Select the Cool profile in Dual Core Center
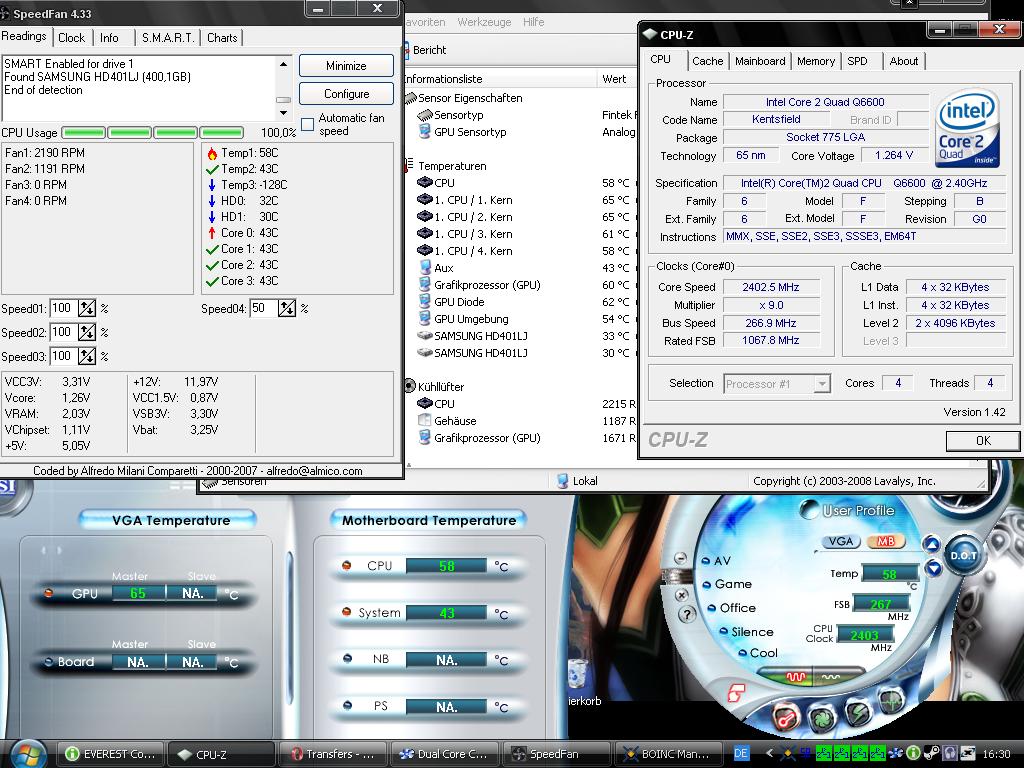 point(758,653)
